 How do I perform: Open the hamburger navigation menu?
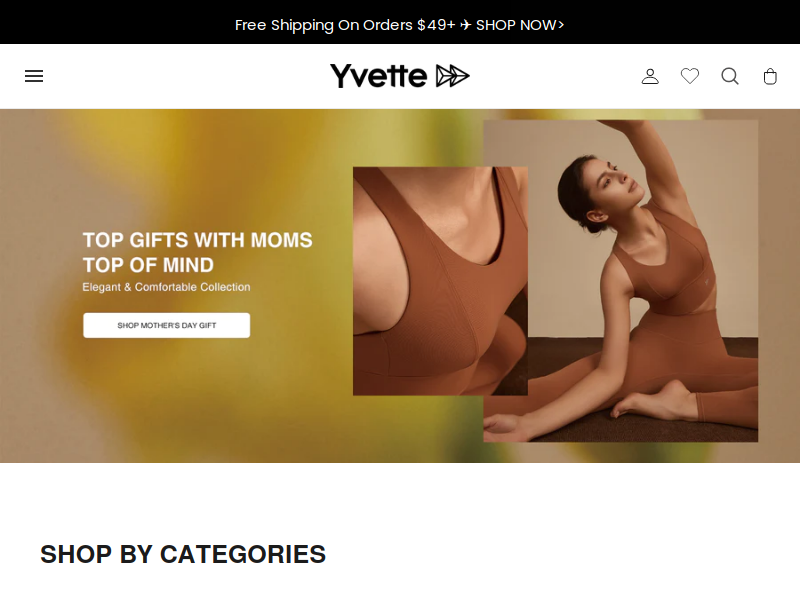pyautogui.click(x=34, y=76)
